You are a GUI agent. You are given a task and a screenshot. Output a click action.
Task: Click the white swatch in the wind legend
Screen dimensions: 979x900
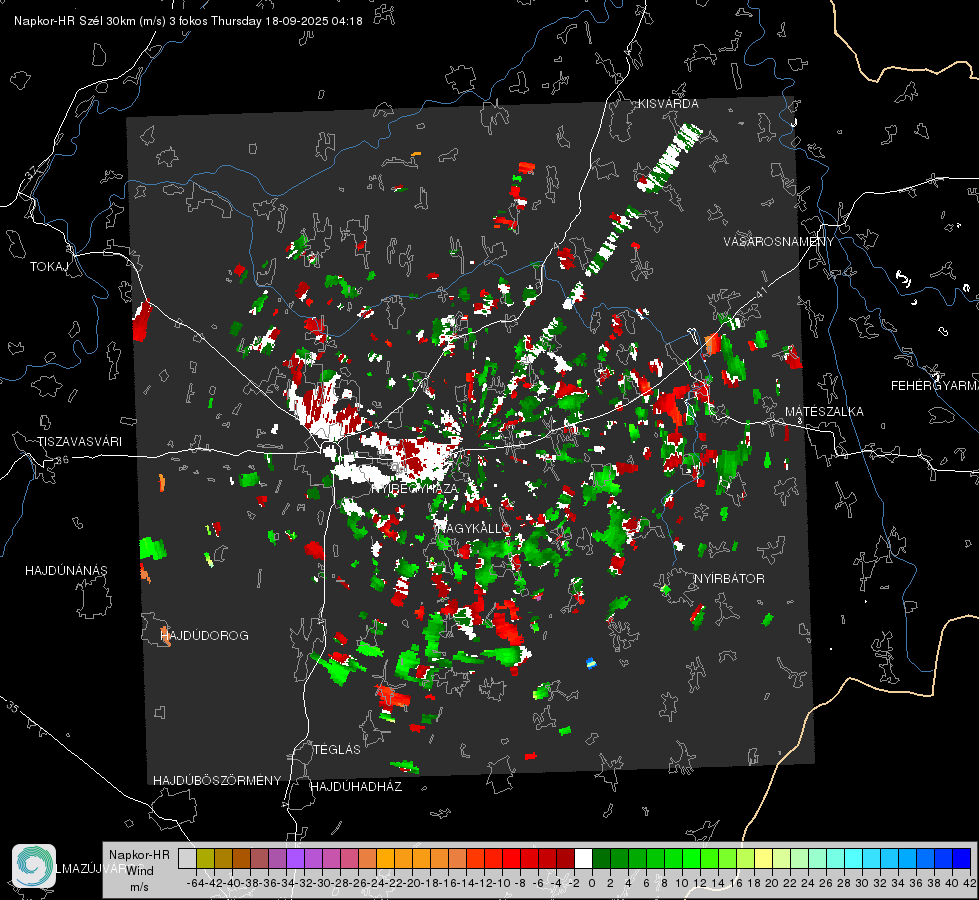click(583, 859)
